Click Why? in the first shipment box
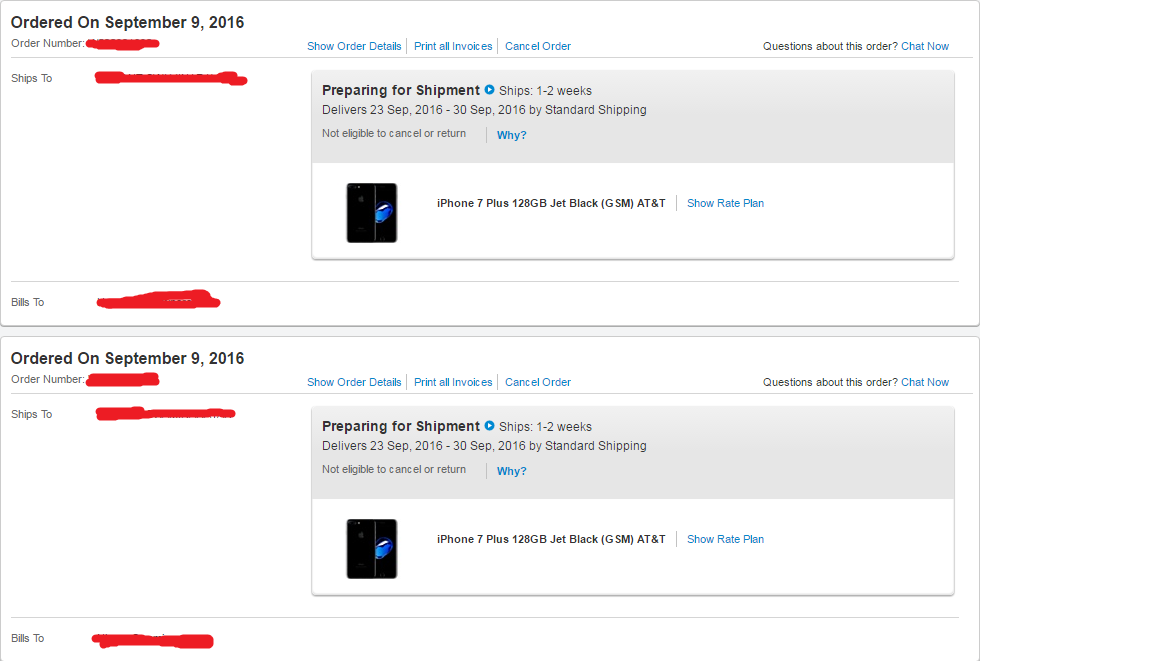This screenshot has width=1152, height=661. [x=511, y=135]
